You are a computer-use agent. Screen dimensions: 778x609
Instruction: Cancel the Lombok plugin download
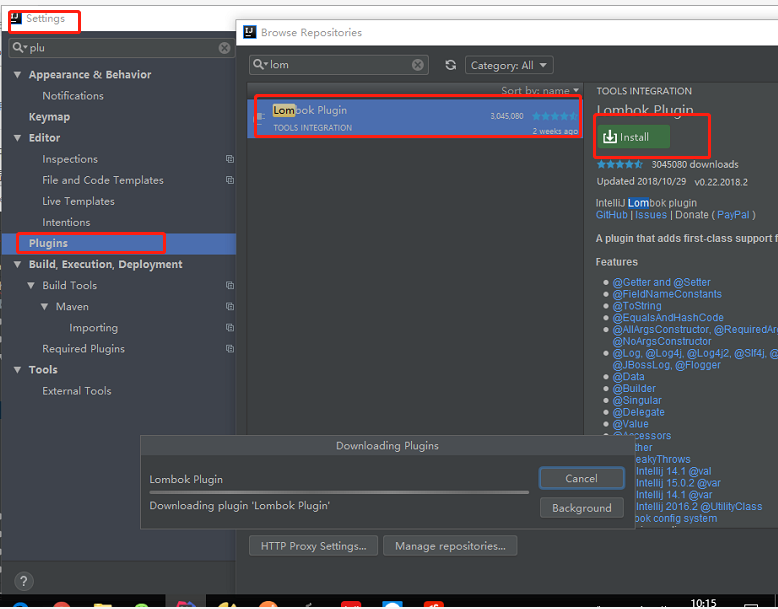(582, 478)
